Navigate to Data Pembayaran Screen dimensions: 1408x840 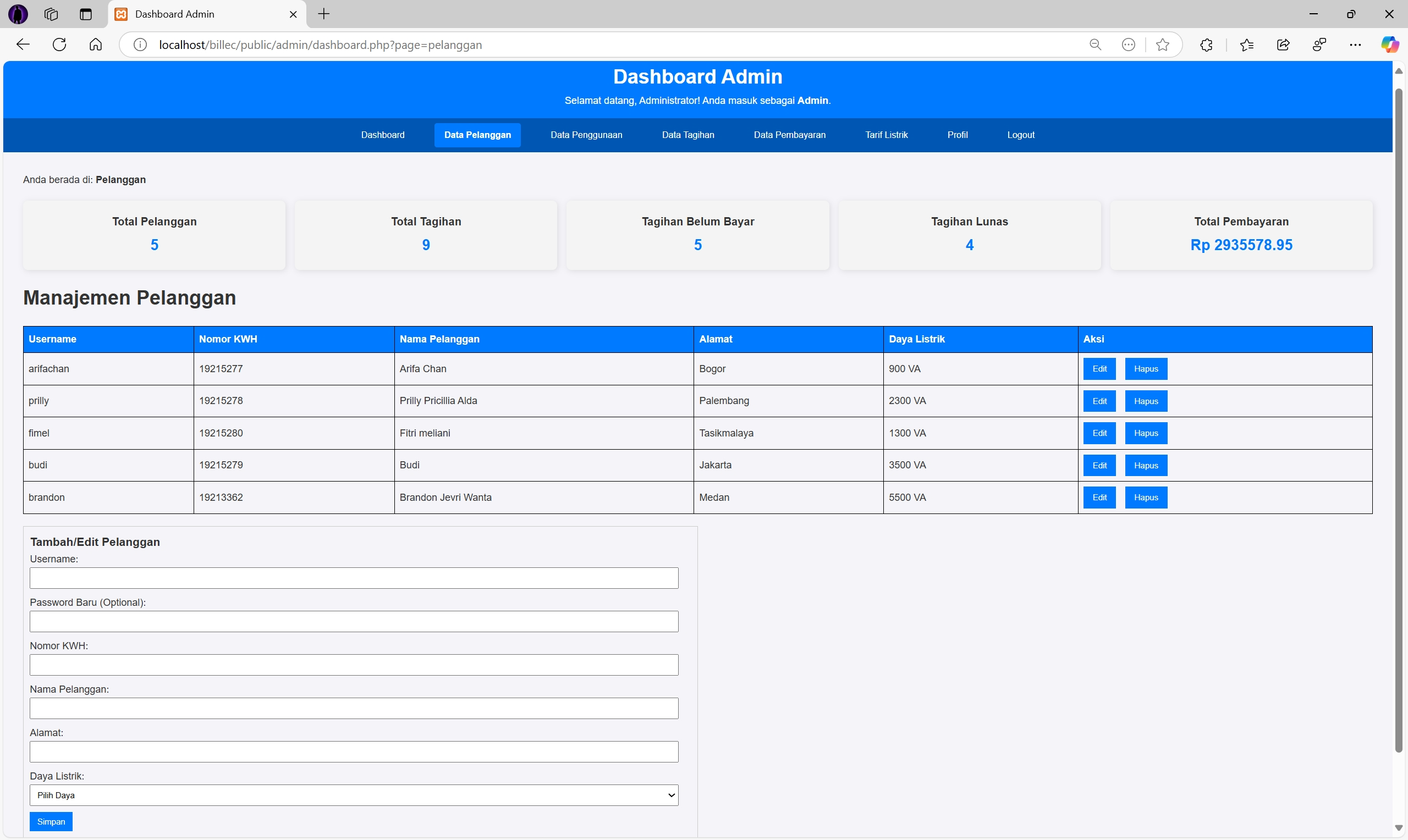(789, 135)
